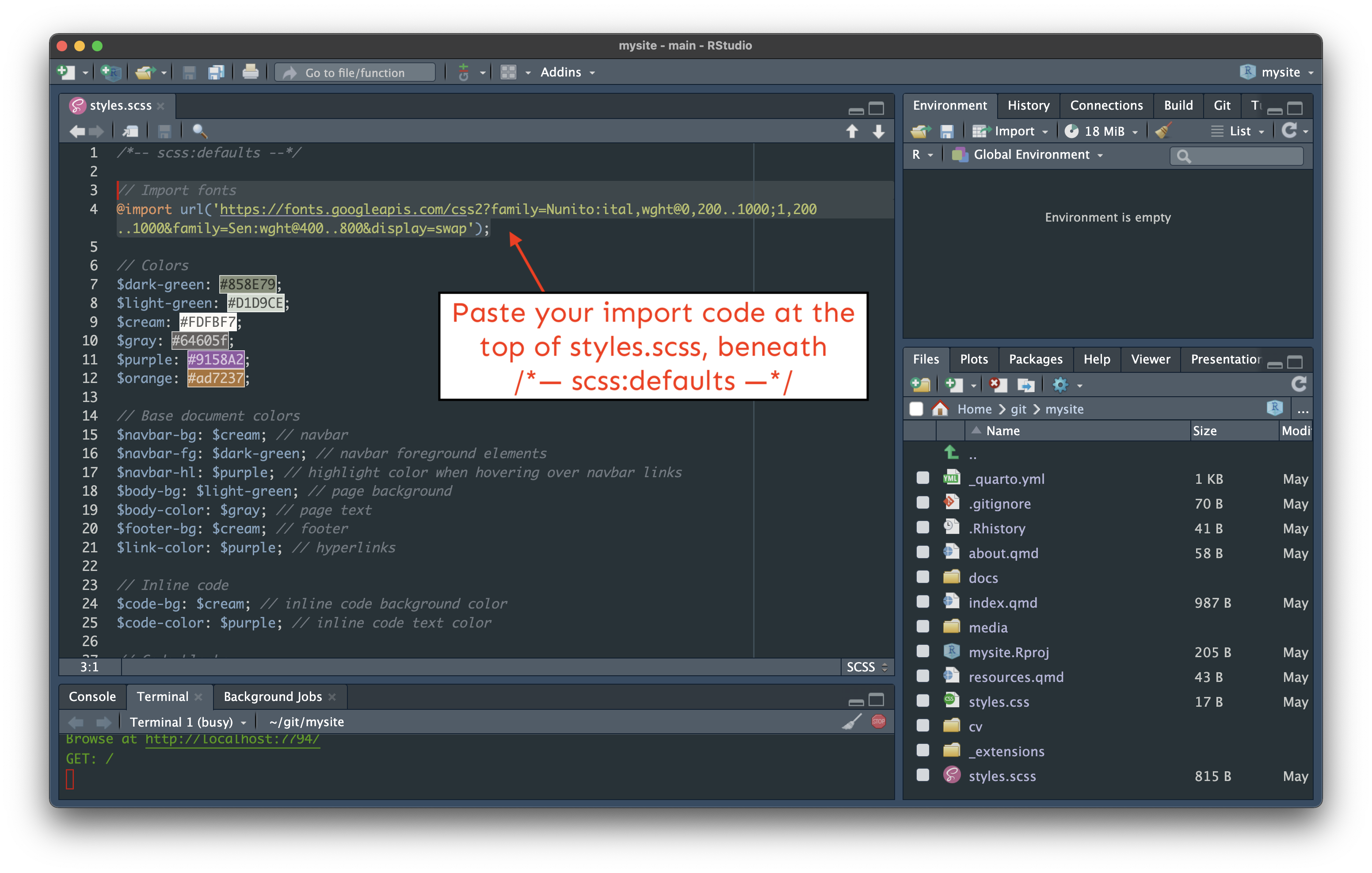Clear Environment objects with the broom icon
The image size is (1372, 873).
tap(1163, 130)
